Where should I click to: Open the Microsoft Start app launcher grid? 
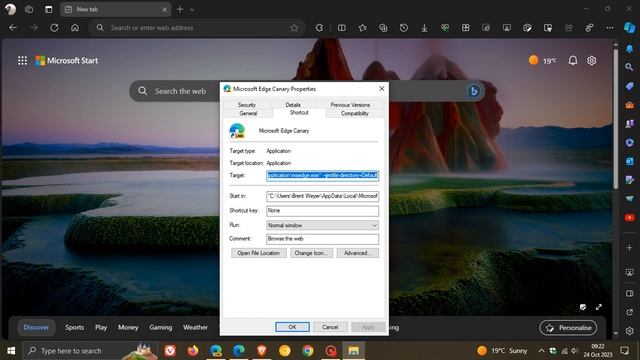tap(22, 61)
